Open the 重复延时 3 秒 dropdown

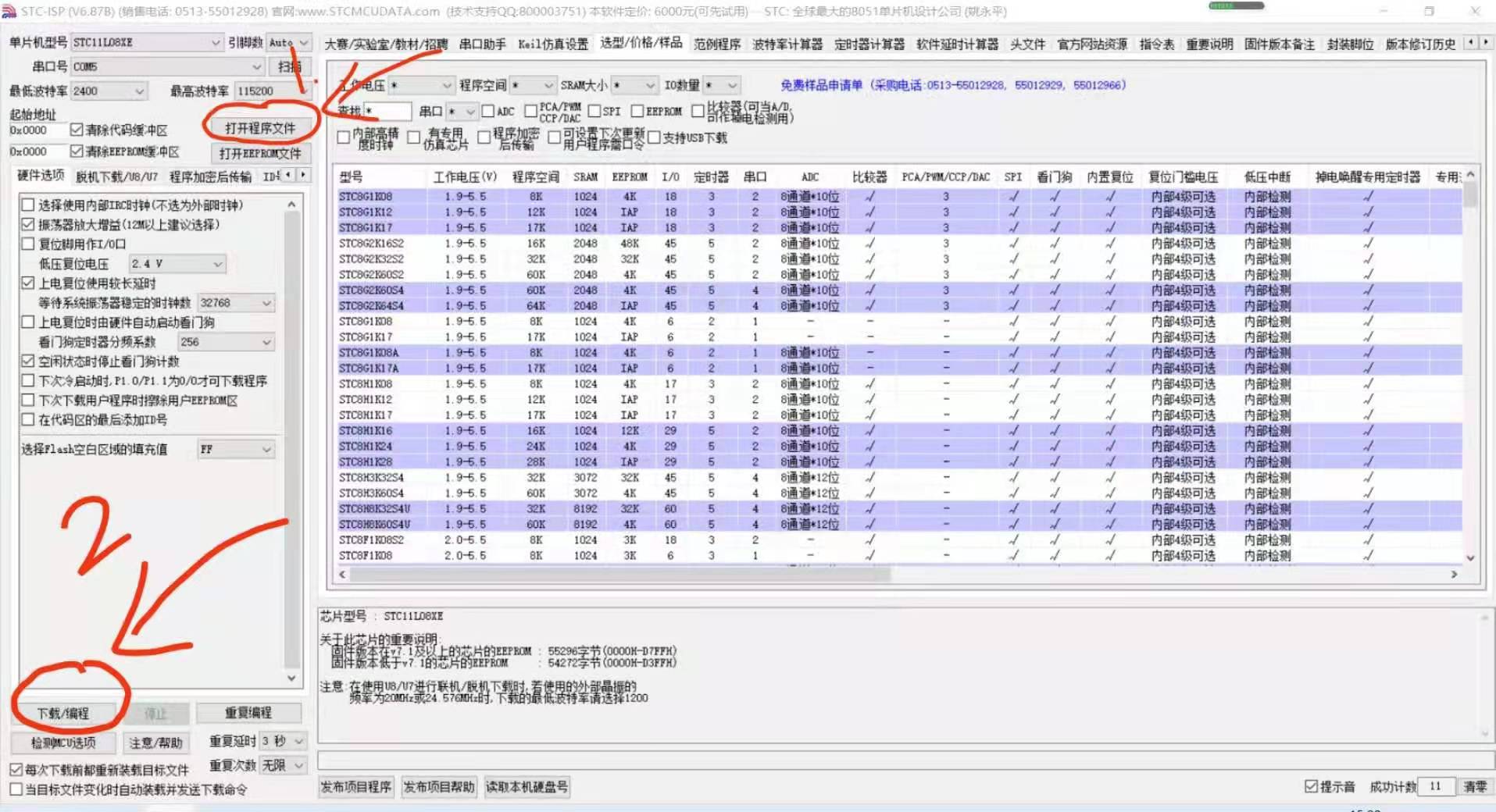click(282, 740)
